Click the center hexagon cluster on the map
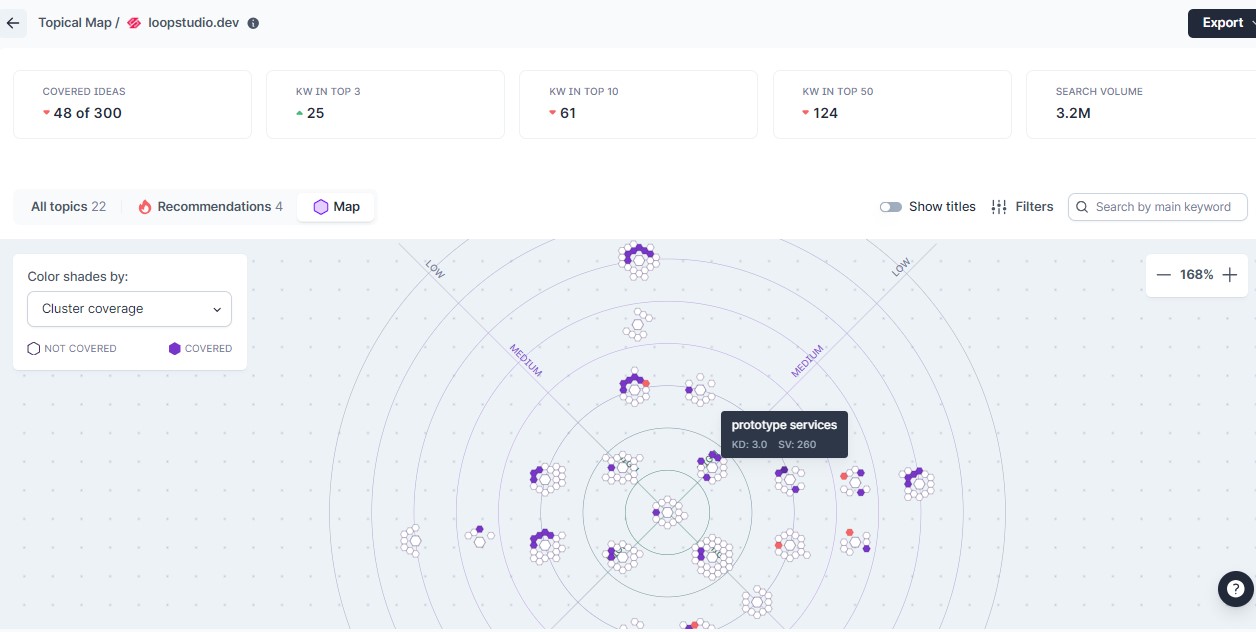The image size is (1256, 632). point(667,512)
